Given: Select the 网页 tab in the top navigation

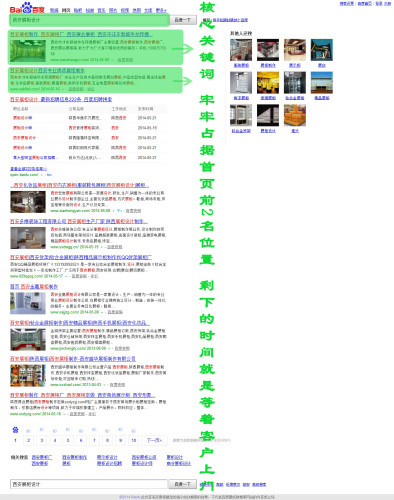Looking at the screenshot, I should (66, 10).
